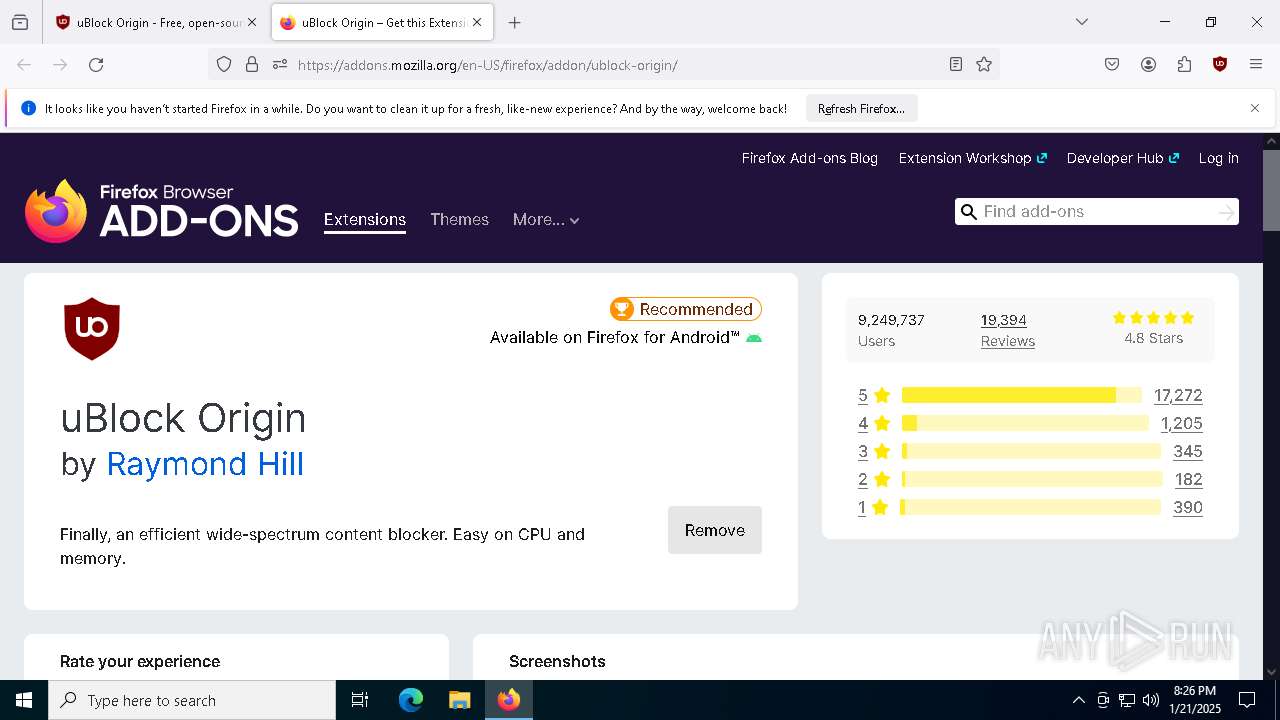Show site security padlock info
The width and height of the screenshot is (1280, 720).
pyautogui.click(x=252, y=65)
